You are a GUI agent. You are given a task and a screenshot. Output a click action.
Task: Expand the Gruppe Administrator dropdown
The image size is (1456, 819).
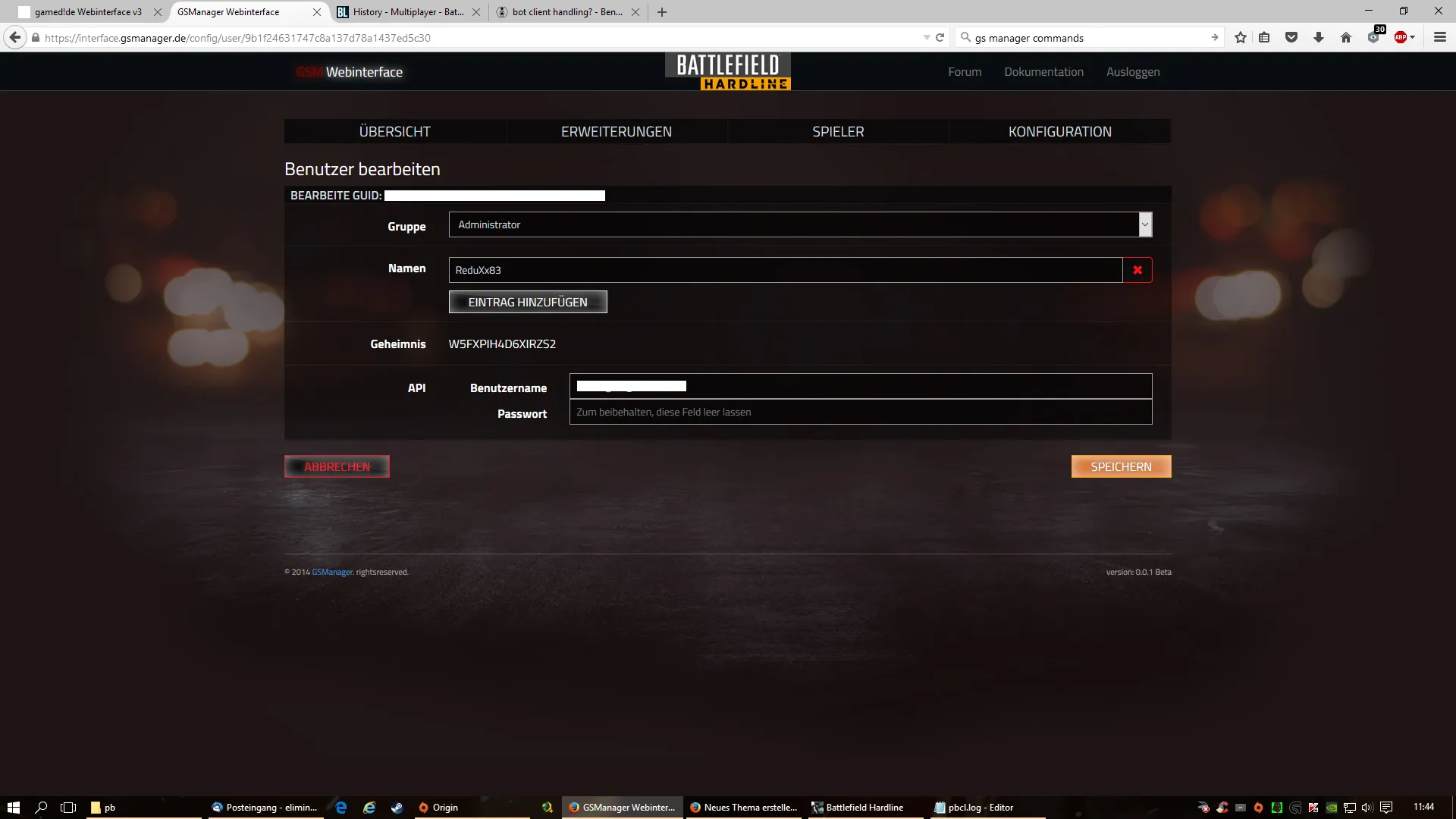point(1144,224)
